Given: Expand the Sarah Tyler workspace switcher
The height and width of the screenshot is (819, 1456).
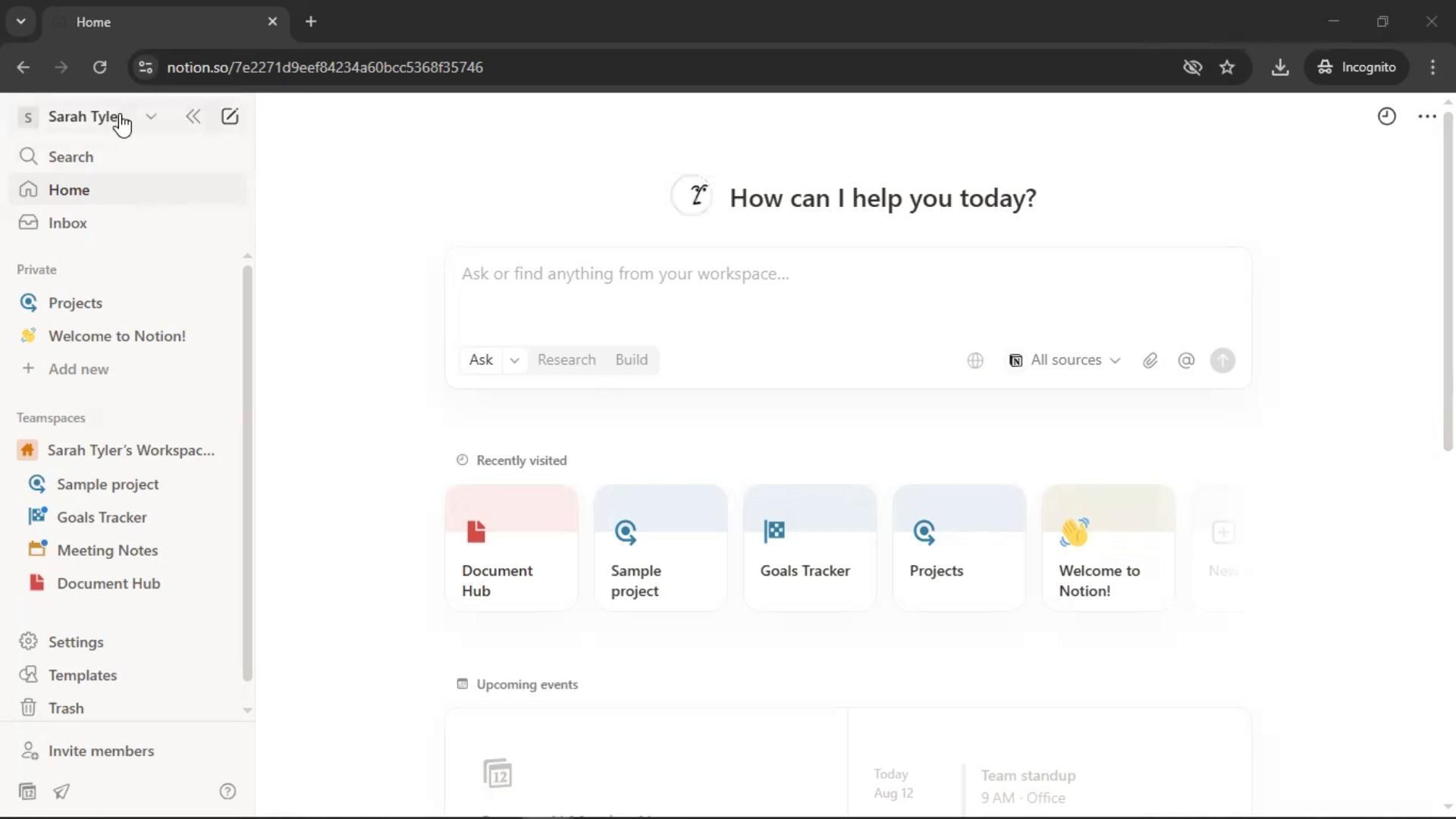Looking at the screenshot, I should [x=151, y=117].
